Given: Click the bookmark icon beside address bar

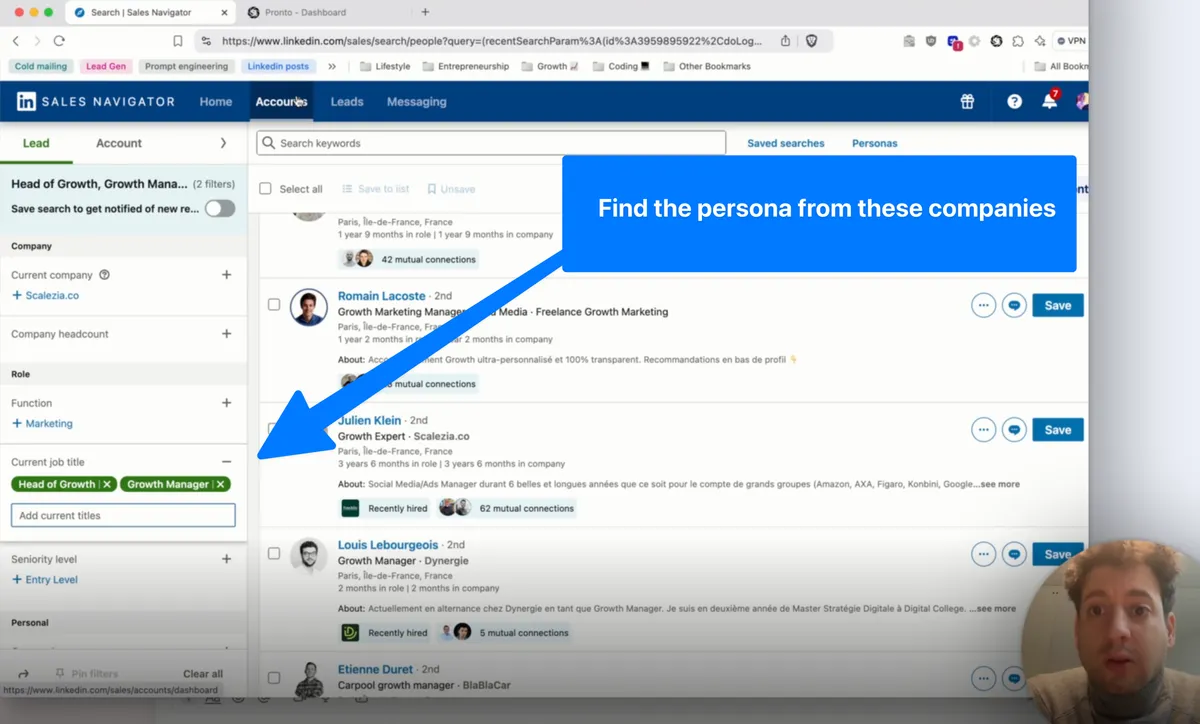Looking at the screenshot, I should 178,41.
